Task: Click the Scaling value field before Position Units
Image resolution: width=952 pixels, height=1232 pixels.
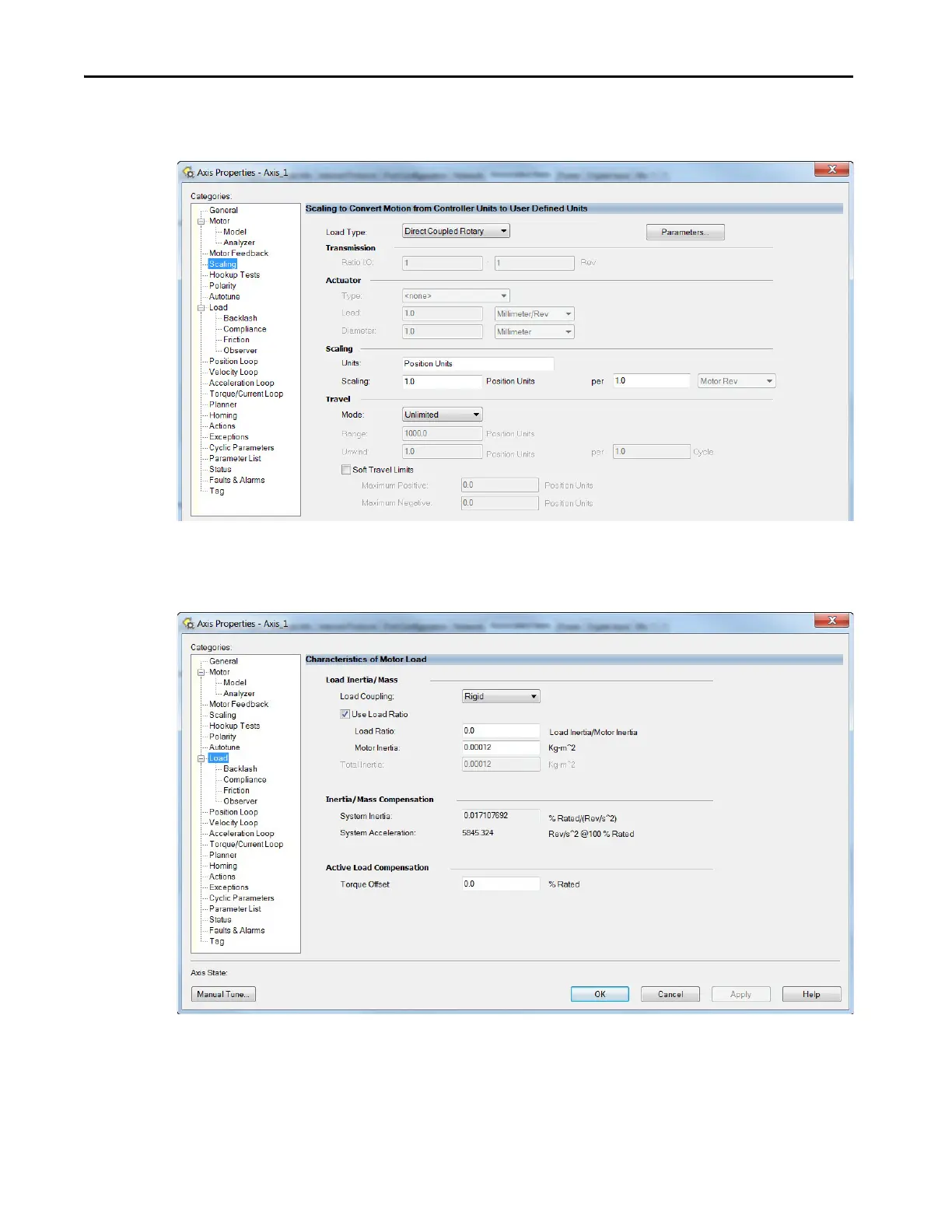Action: pyautogui.click(x=443, y=381)
